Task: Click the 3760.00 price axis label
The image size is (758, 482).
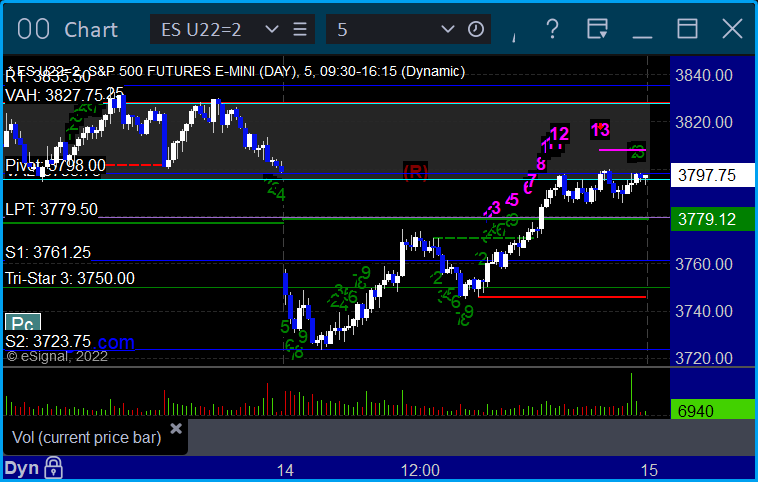Action: coord(704,264)
